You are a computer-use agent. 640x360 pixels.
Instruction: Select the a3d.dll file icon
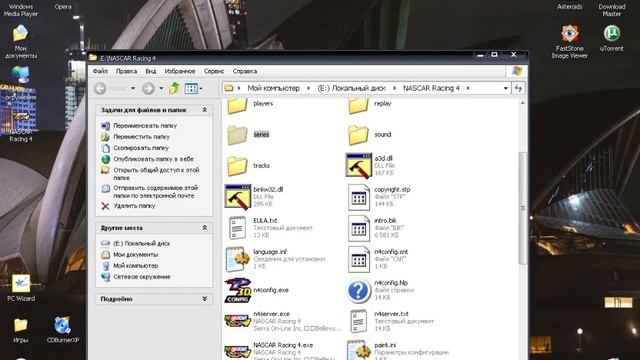coord(358,166)
